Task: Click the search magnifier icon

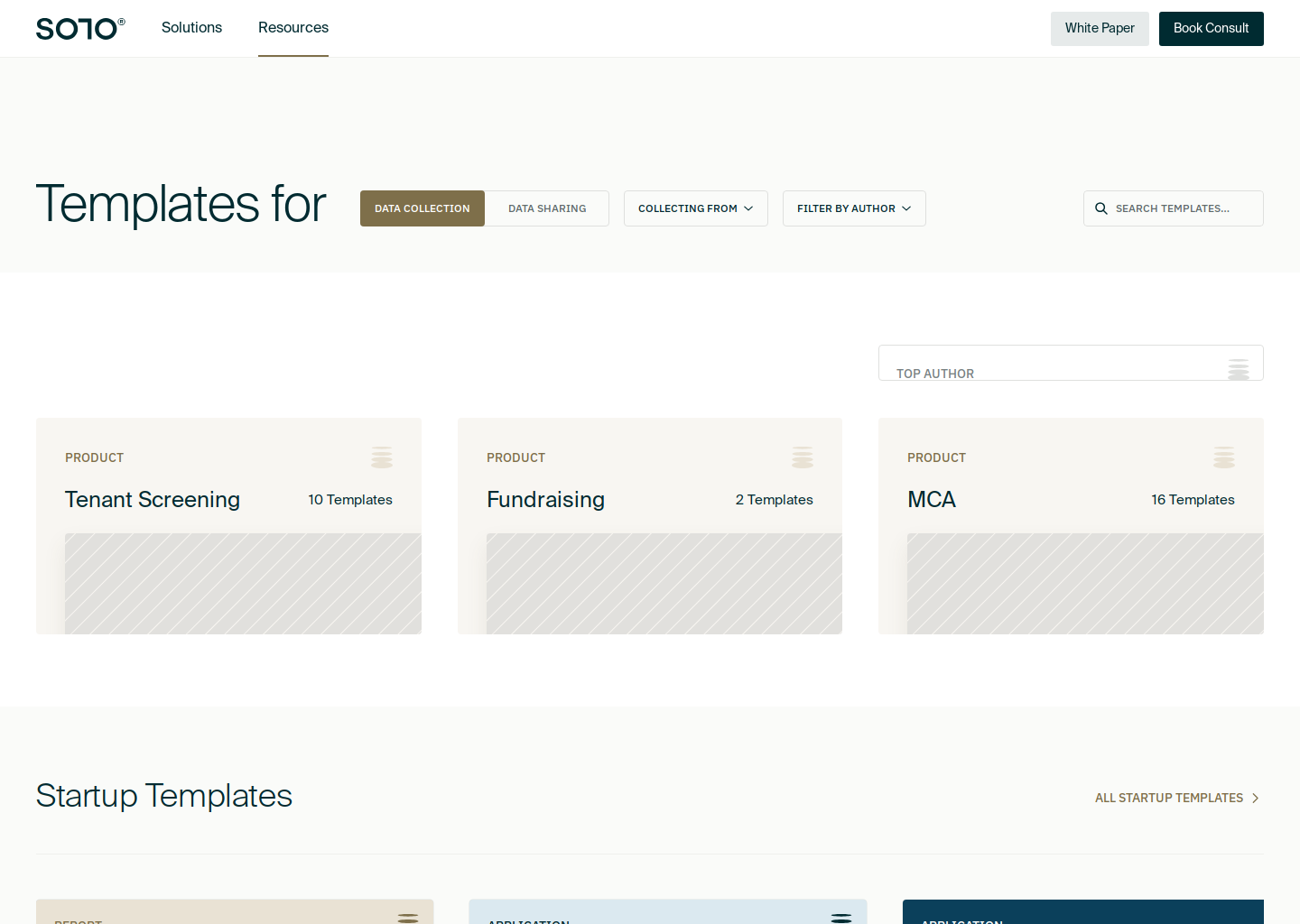Action: pyautogui.click(x=1101, y=208)
